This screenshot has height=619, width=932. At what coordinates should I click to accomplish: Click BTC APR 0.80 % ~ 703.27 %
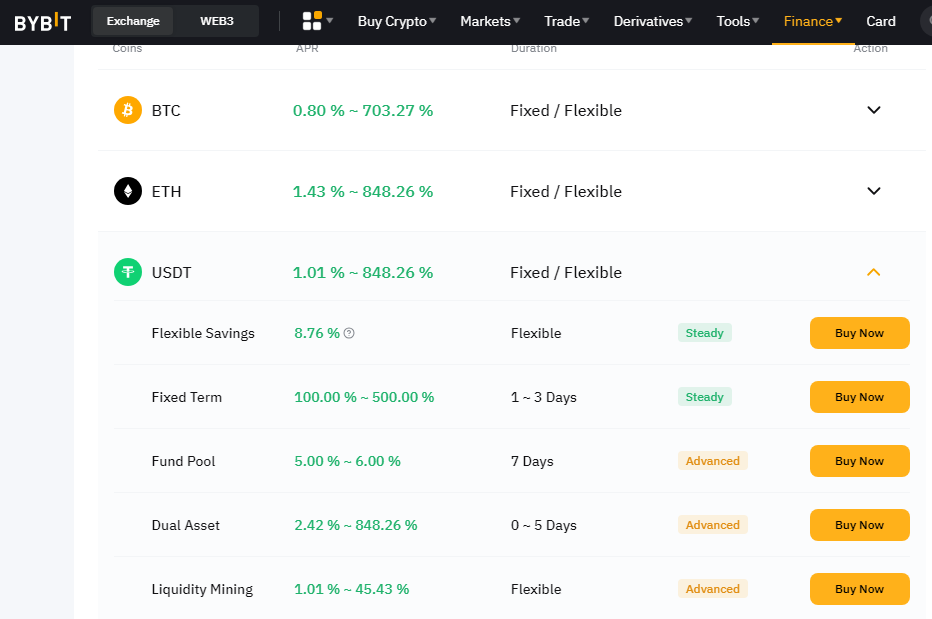coord(363,111)
